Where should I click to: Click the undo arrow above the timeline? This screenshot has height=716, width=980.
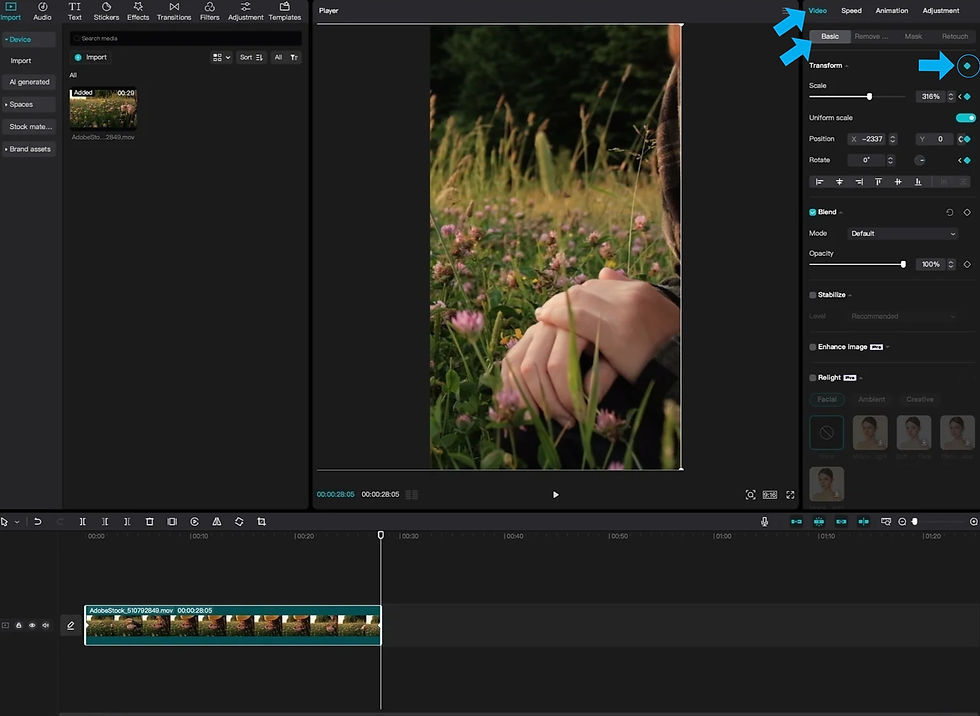tap(36, 521)
